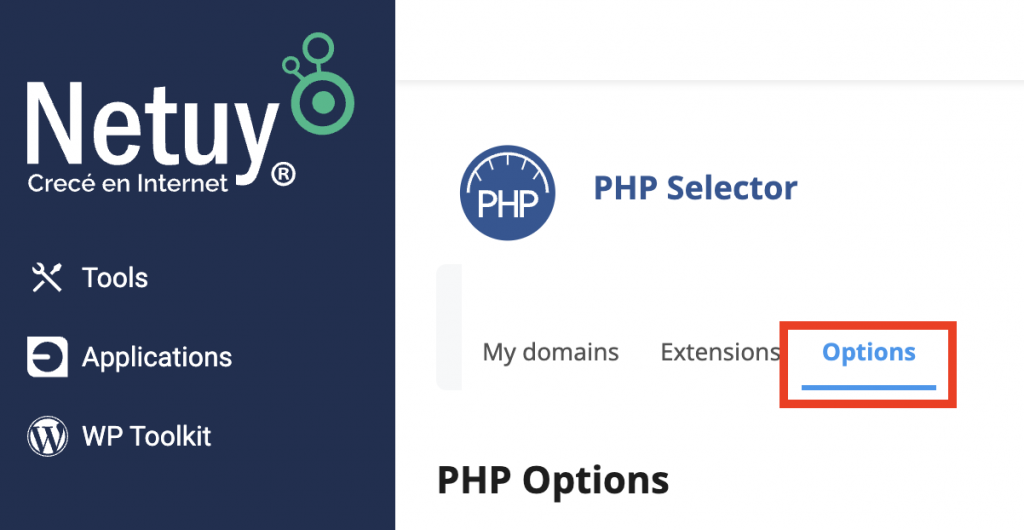Screen dimensions: 1024x530
Task: Click the small green node on Netuy logo
Action: click(x=291, y=64)
